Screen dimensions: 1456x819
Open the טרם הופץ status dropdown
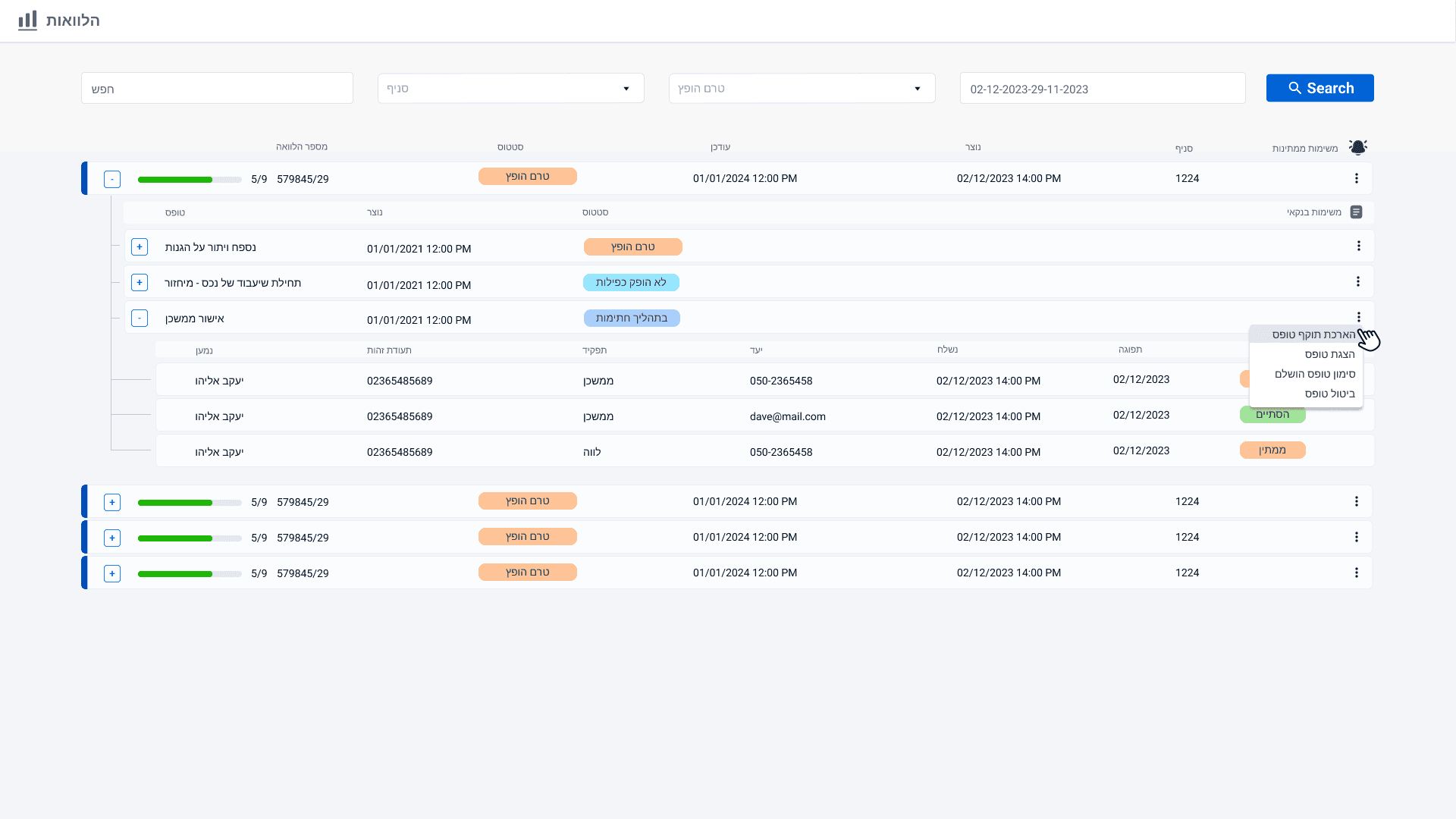click(x=802, y=89)
